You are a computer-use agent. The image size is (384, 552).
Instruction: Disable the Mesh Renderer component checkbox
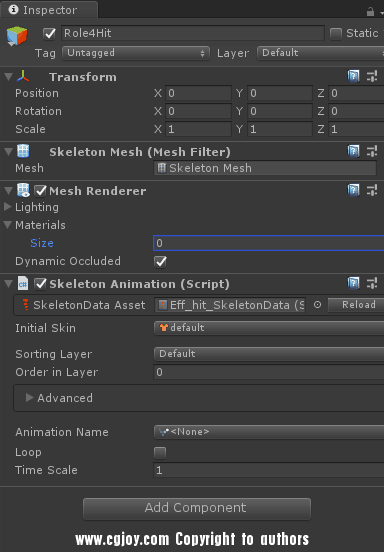[x=40, y=191]
